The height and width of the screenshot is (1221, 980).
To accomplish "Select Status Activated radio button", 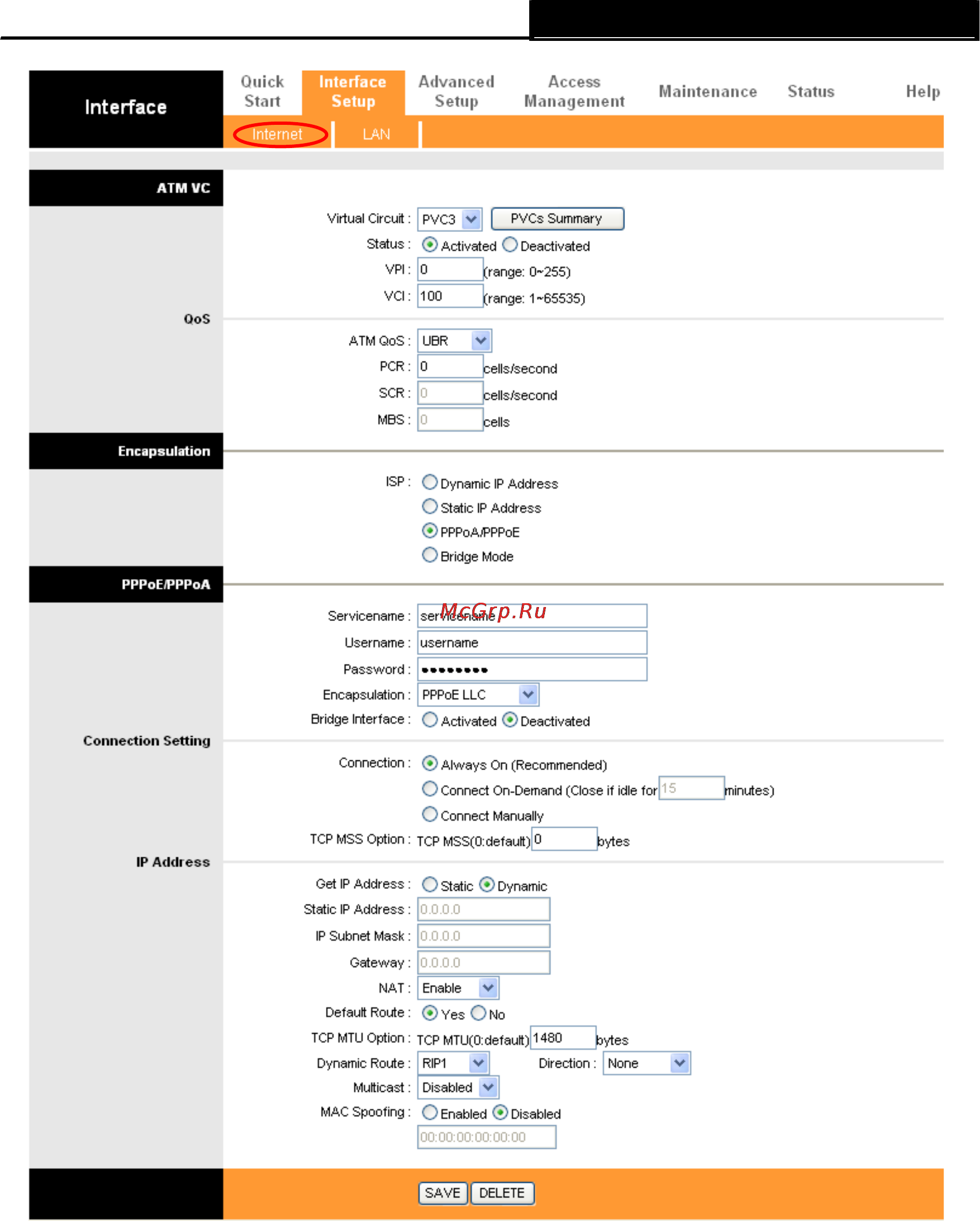I will pyautogui.click(x=430, y=245).
